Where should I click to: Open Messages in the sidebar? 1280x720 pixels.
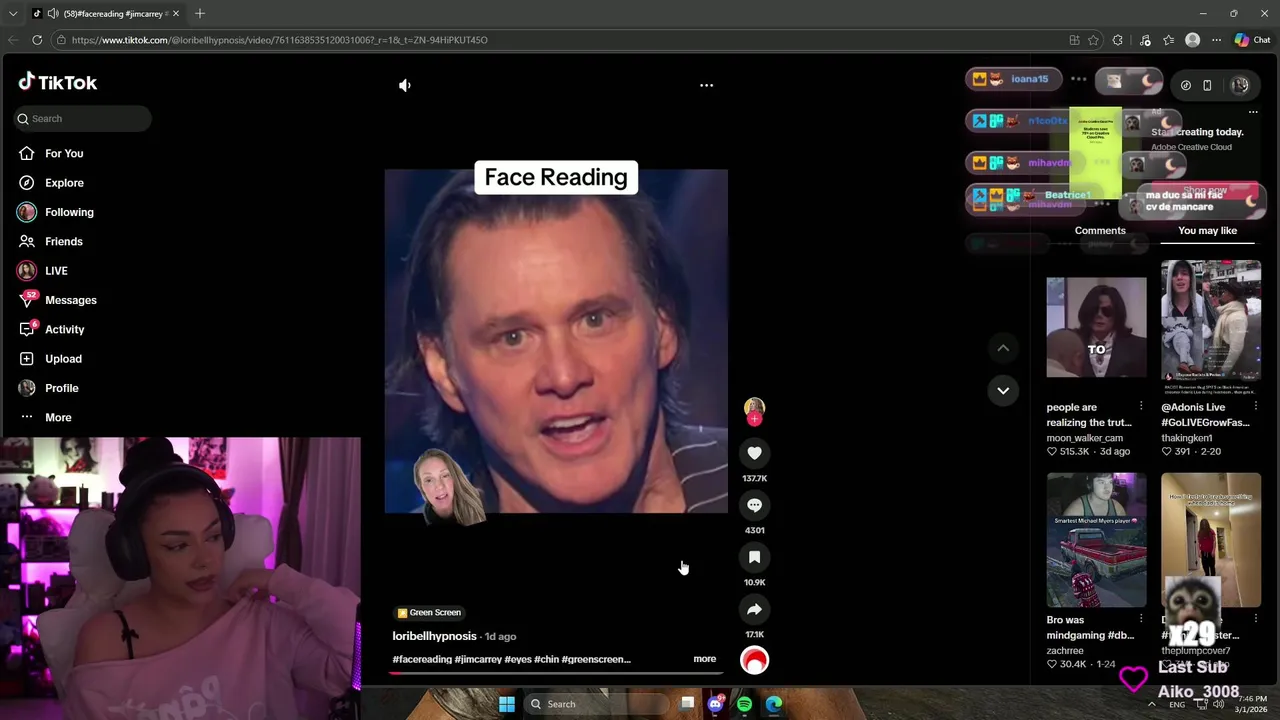[x=57, y=300]
